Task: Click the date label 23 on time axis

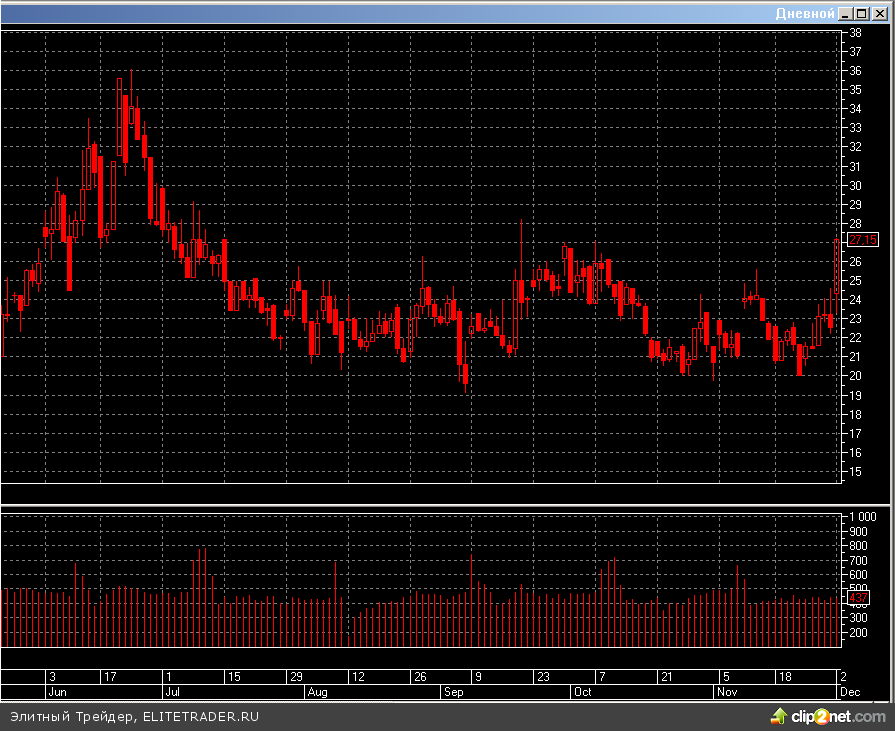Action: tap(541, 677)
